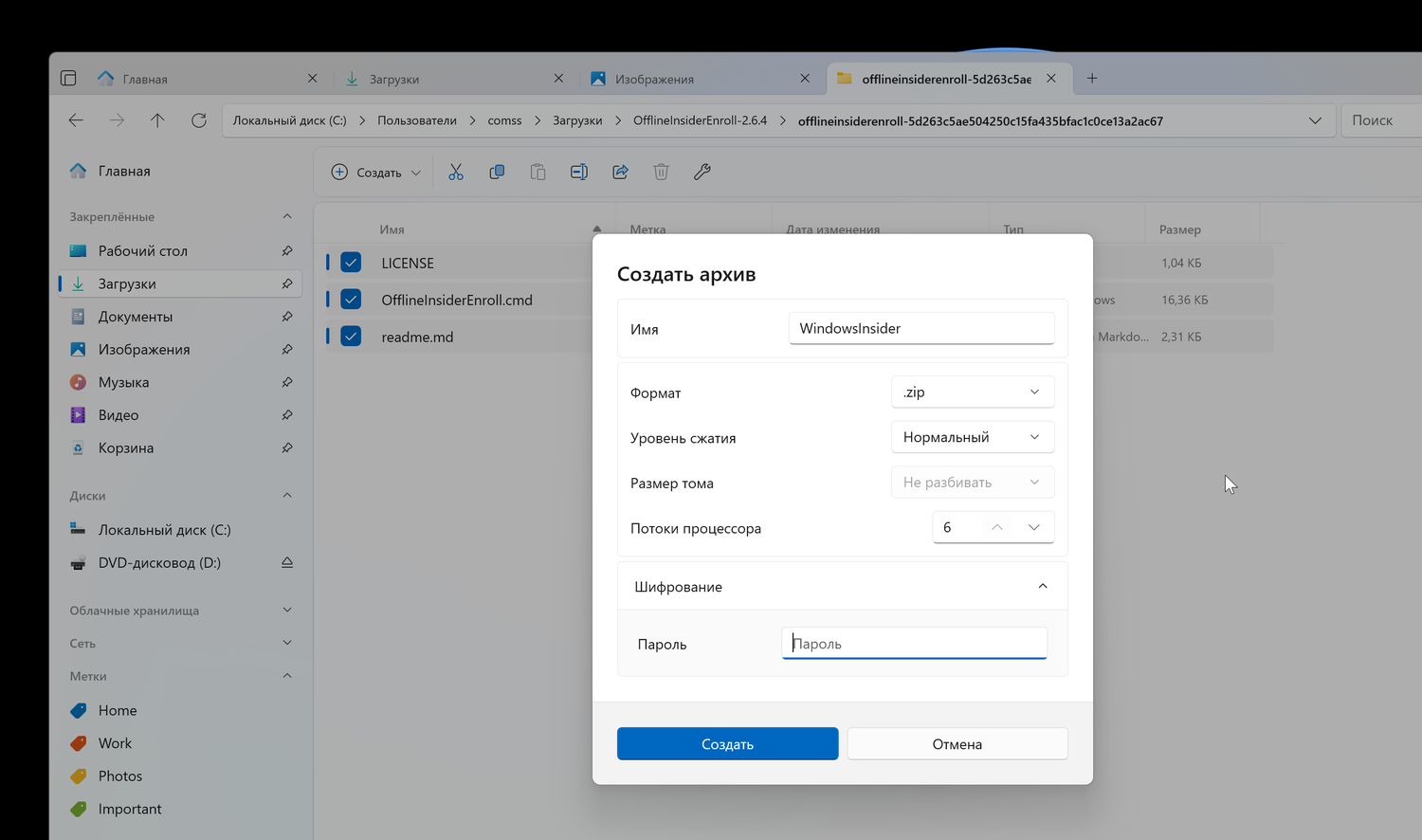
Task: Click the Отмена button
Action: pos(957,744)
